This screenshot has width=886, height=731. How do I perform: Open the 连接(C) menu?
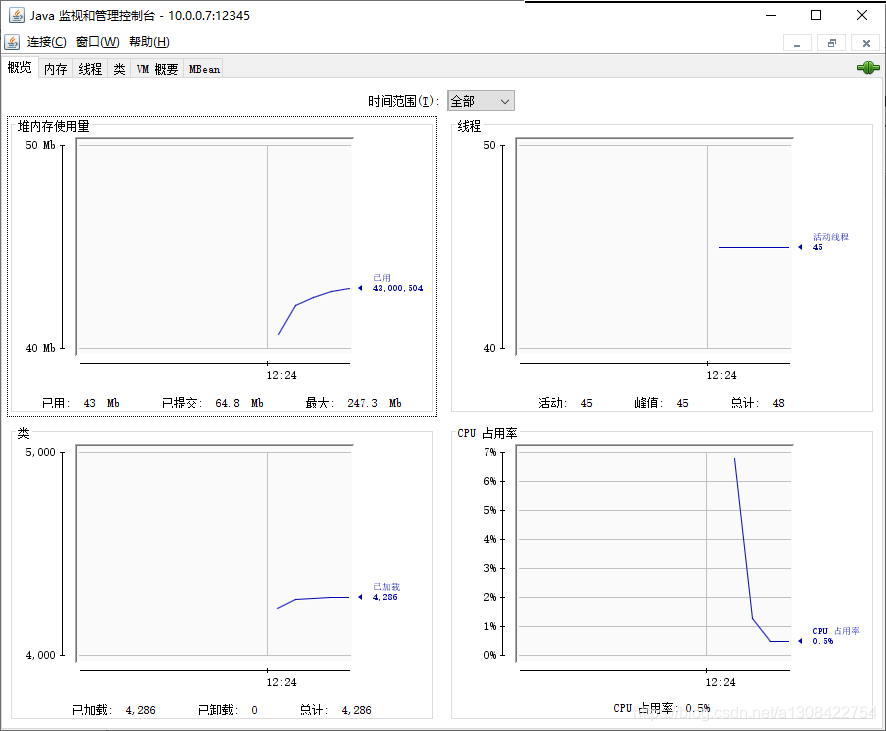click(x=46, y=42)
